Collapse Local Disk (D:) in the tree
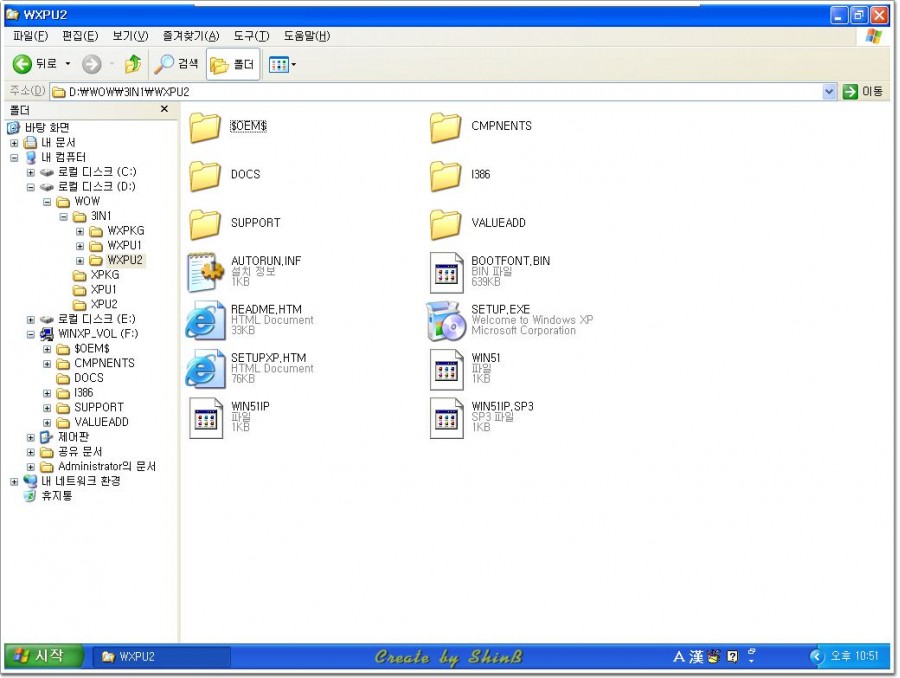Image resolution: width=900 pixels, height=678 pixels. tap(31, 187)
